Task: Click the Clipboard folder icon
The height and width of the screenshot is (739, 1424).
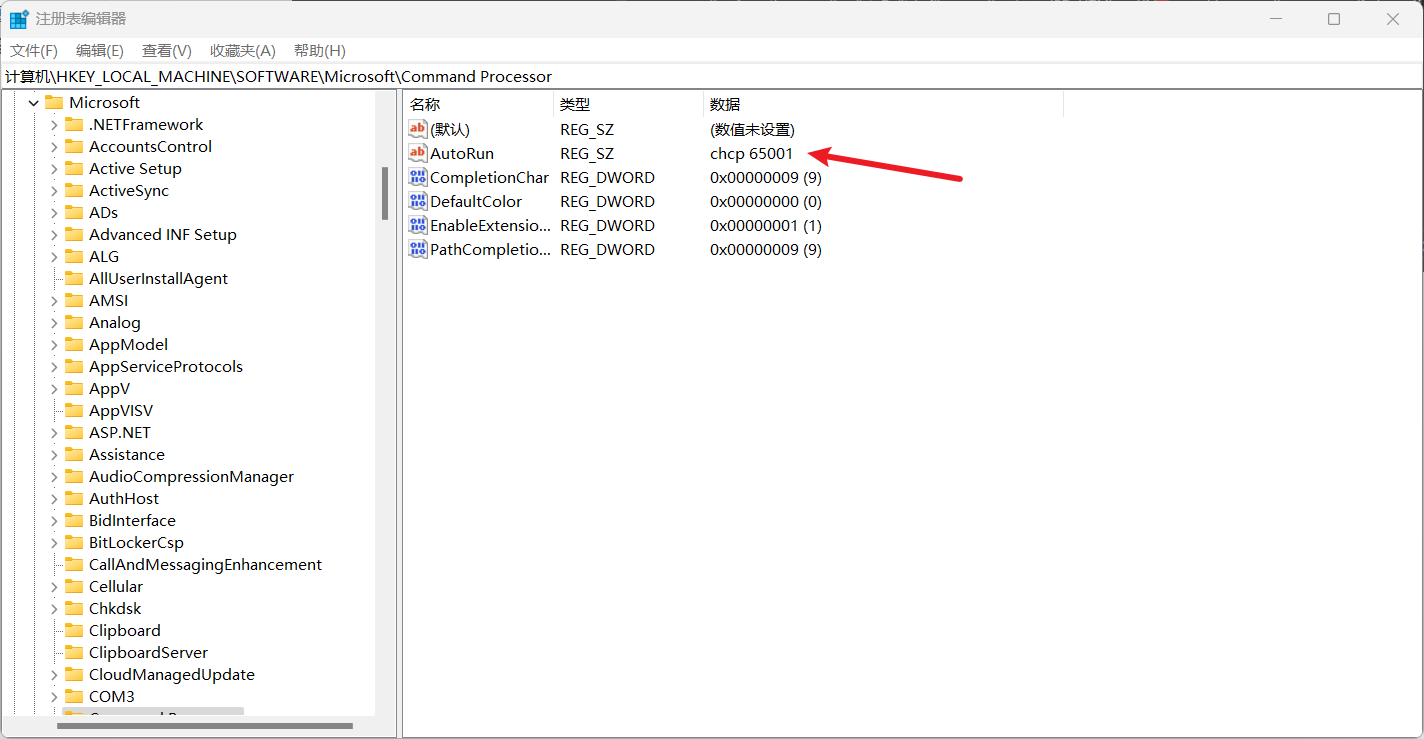Action: (x=74, y=631)
